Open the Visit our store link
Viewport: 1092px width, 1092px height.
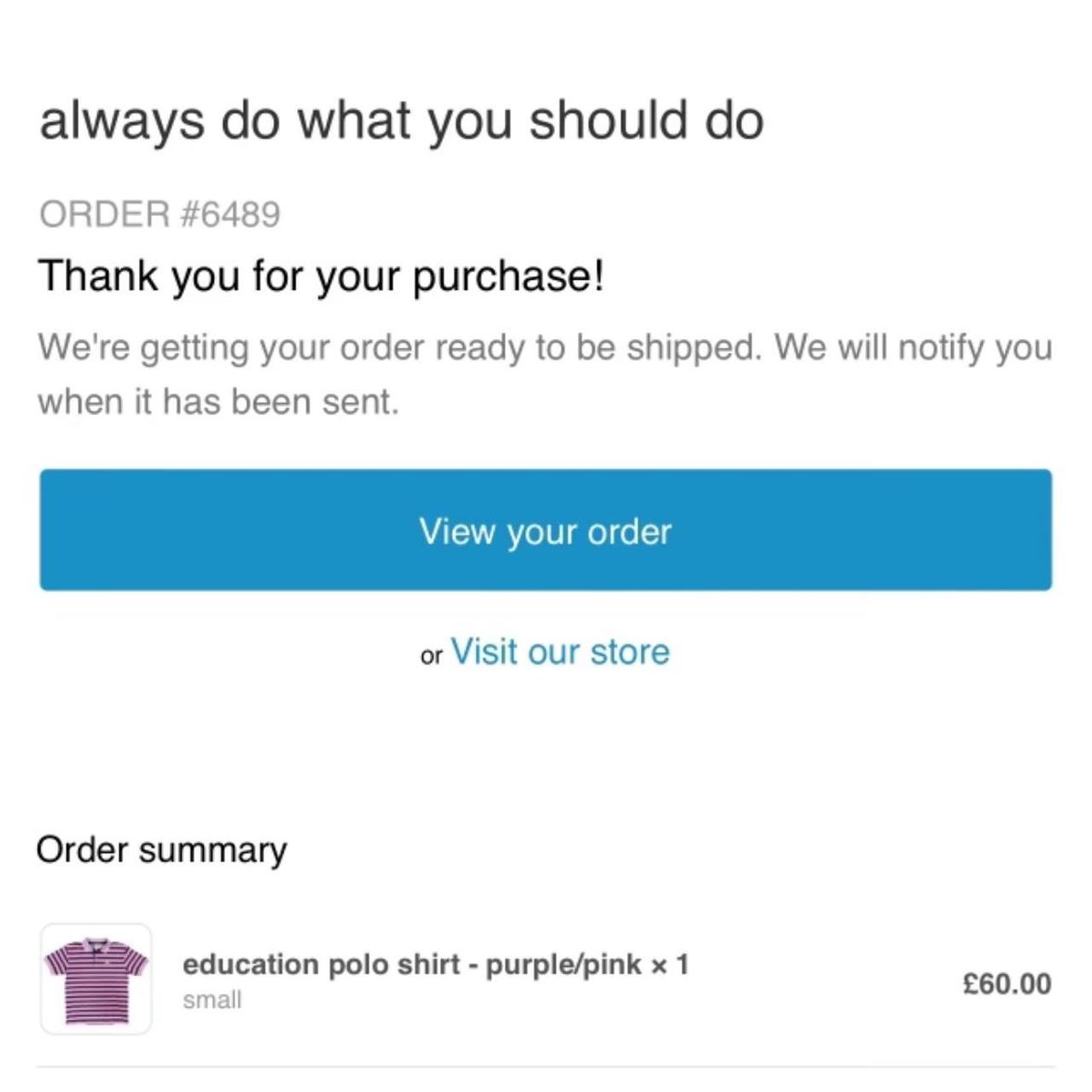coord(561,651)
